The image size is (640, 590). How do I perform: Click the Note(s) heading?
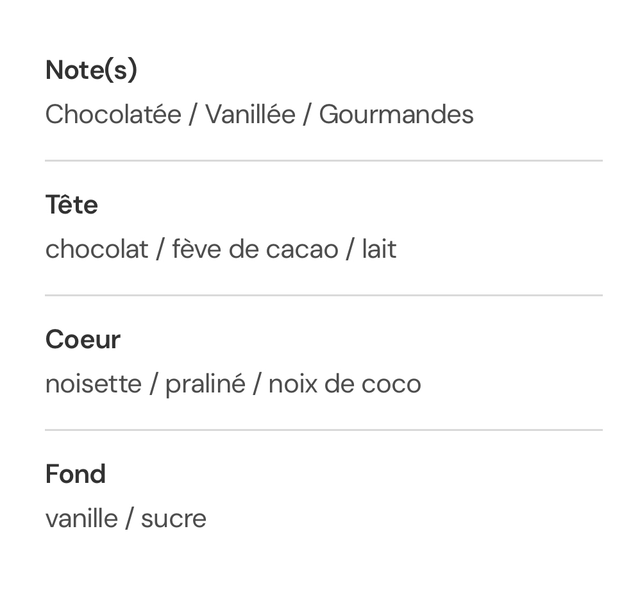[x=91, y=70]
